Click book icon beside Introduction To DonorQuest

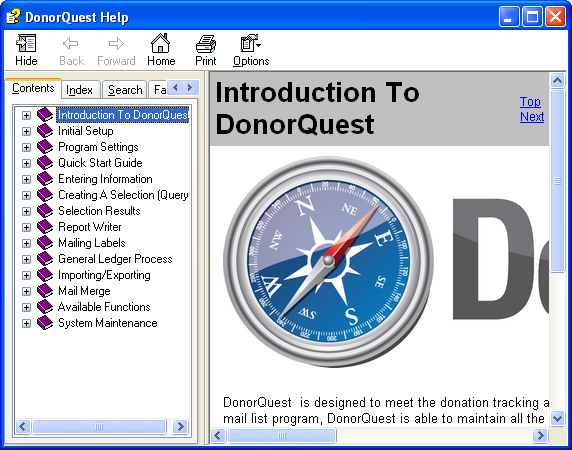[x=45, y=115]
